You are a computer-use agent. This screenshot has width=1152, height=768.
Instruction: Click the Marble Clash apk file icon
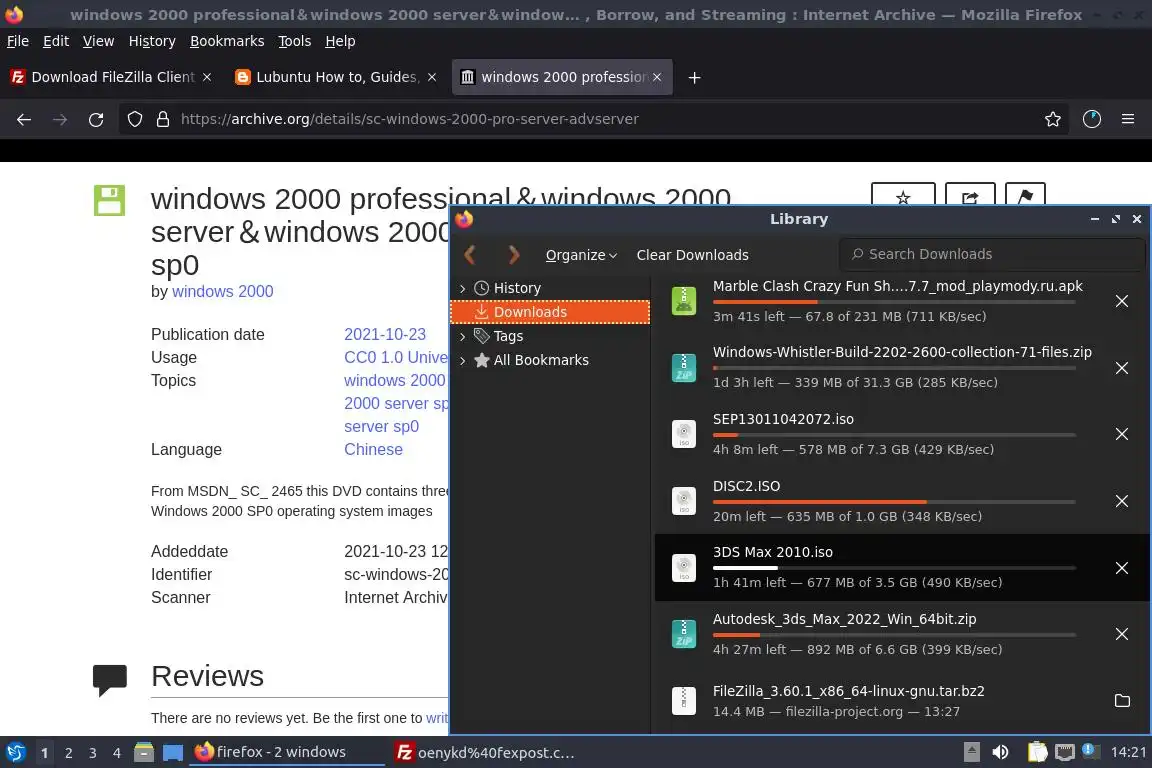684,301
